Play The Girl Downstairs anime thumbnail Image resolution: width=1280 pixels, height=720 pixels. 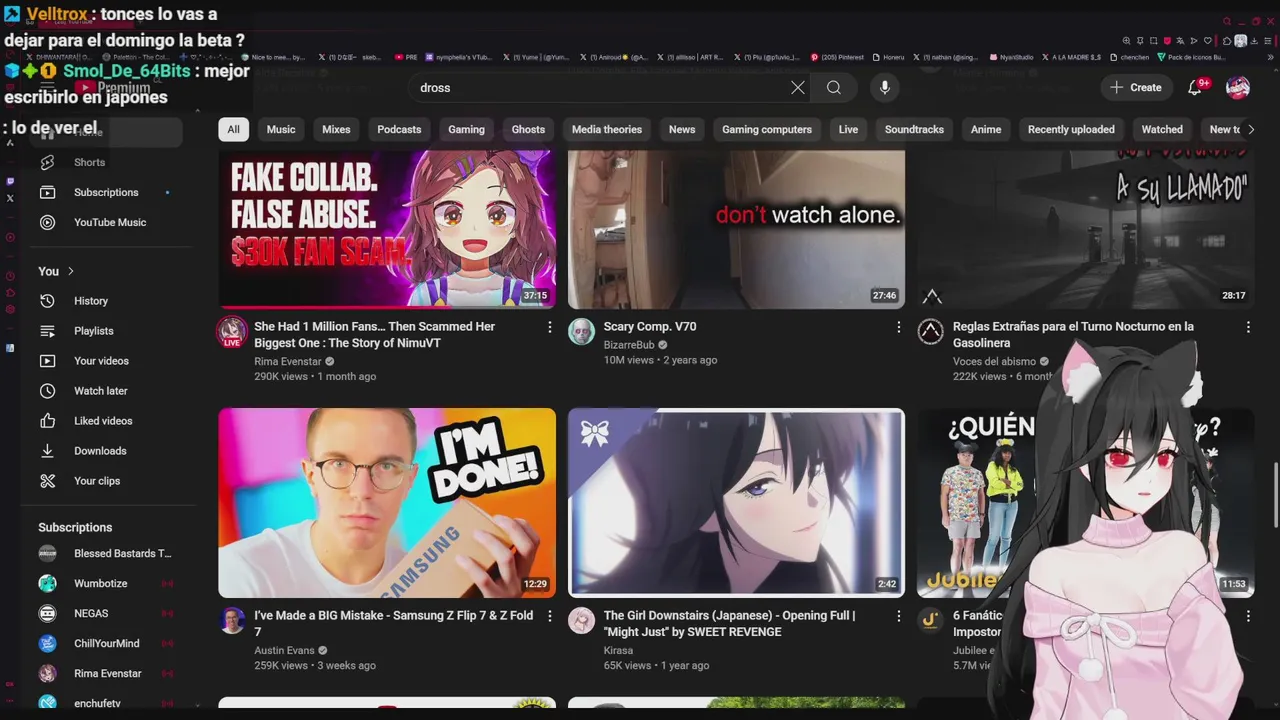[x=736, y=502]
